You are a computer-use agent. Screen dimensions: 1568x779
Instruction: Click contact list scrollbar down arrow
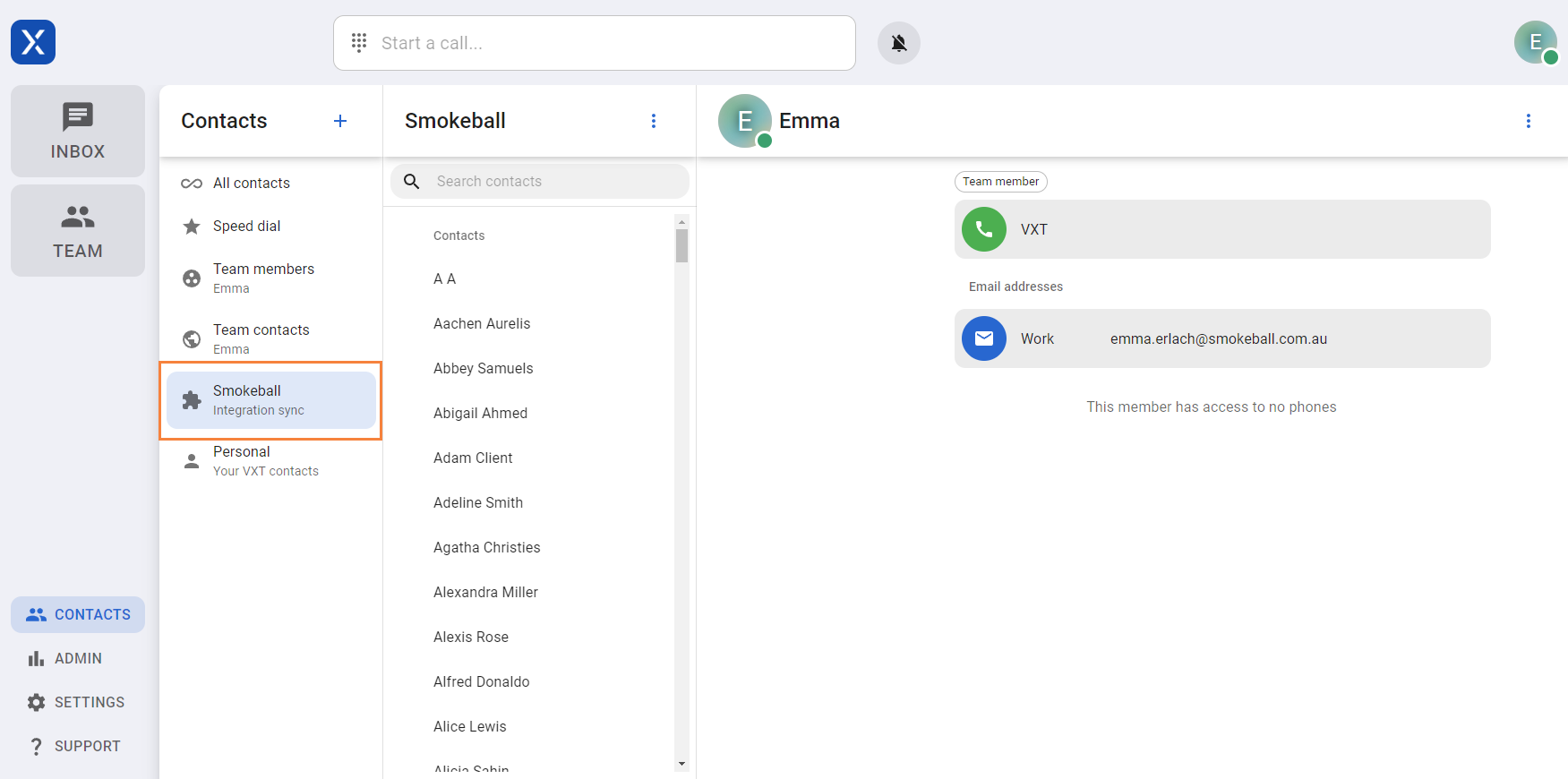point(682,764)
